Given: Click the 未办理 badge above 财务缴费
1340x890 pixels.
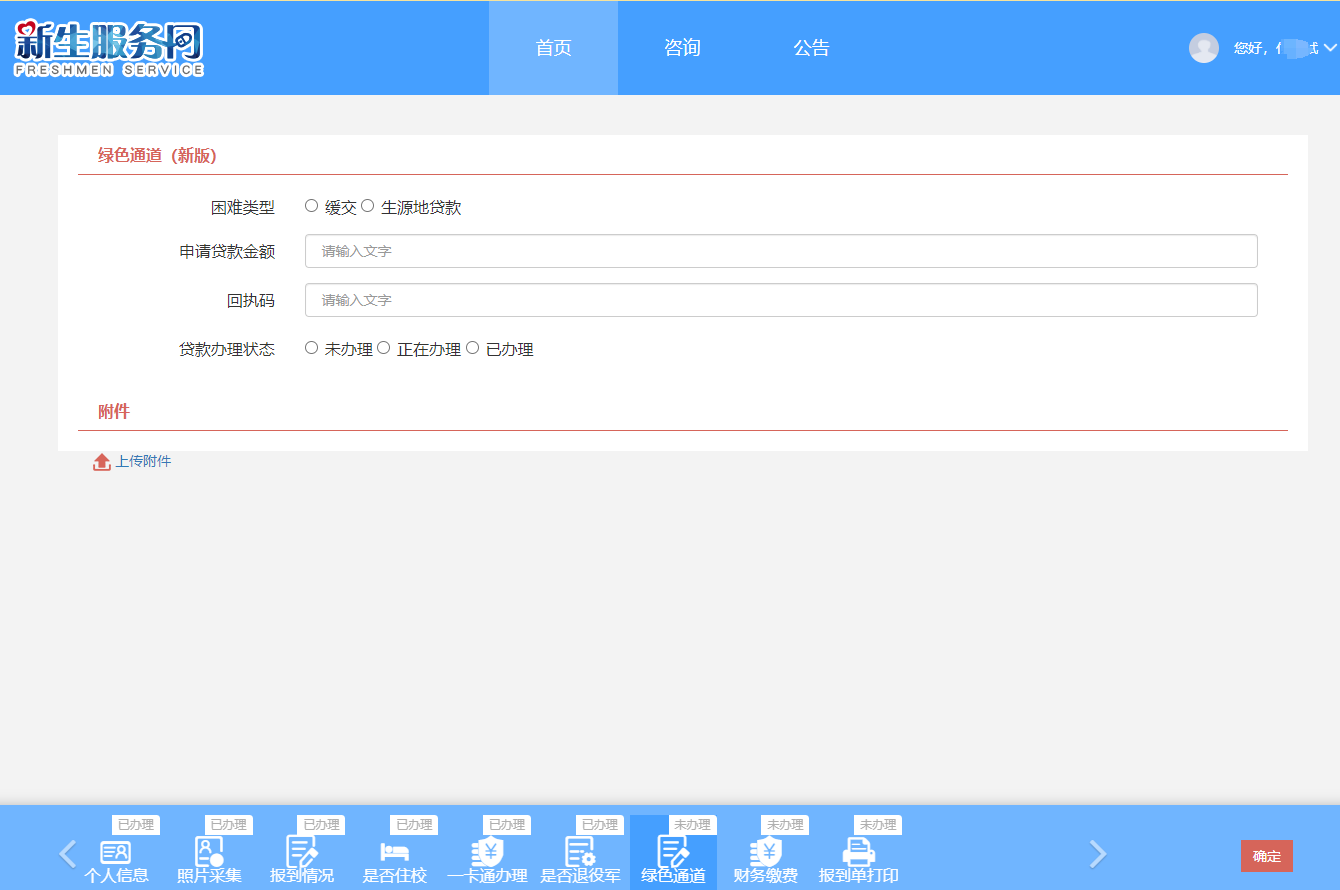Looking at the screenshot, I should point(785,825).
